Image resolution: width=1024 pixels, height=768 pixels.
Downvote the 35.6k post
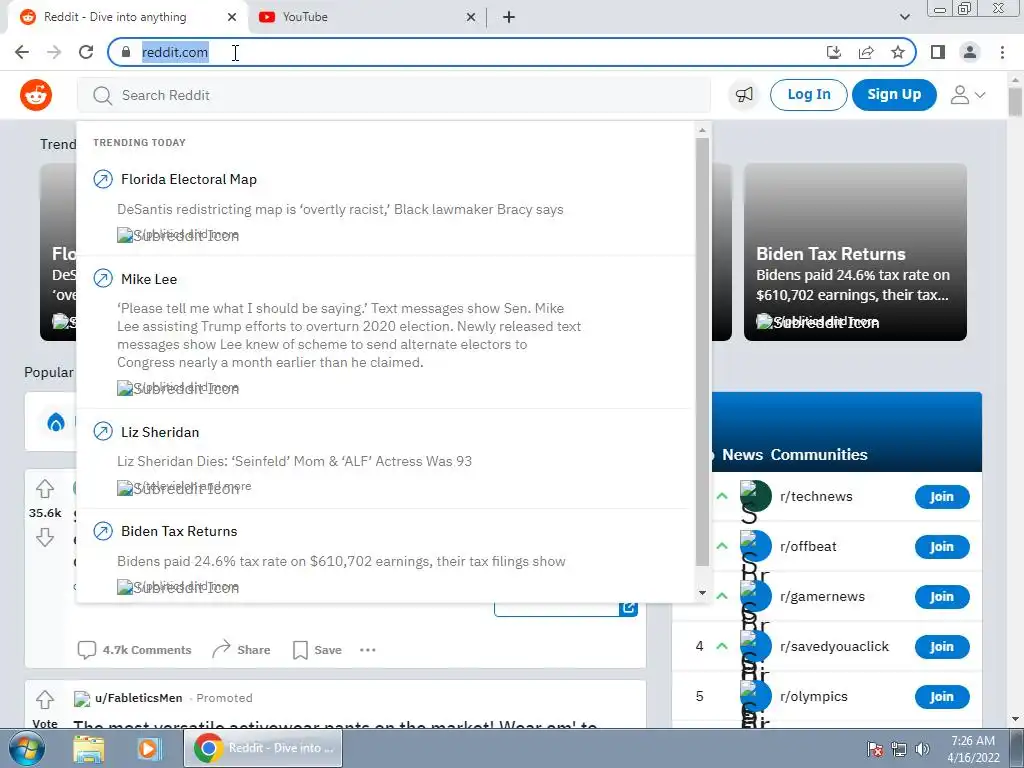45,537
